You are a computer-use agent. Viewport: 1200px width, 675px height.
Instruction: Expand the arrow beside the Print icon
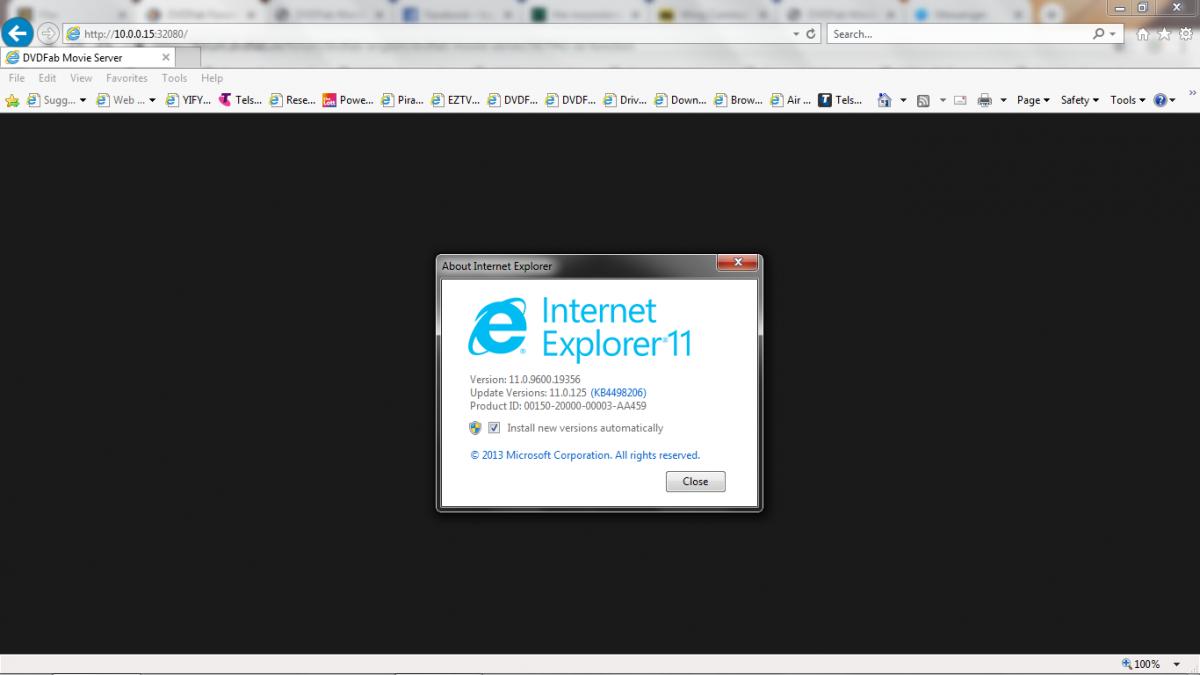pos(1003,100)
